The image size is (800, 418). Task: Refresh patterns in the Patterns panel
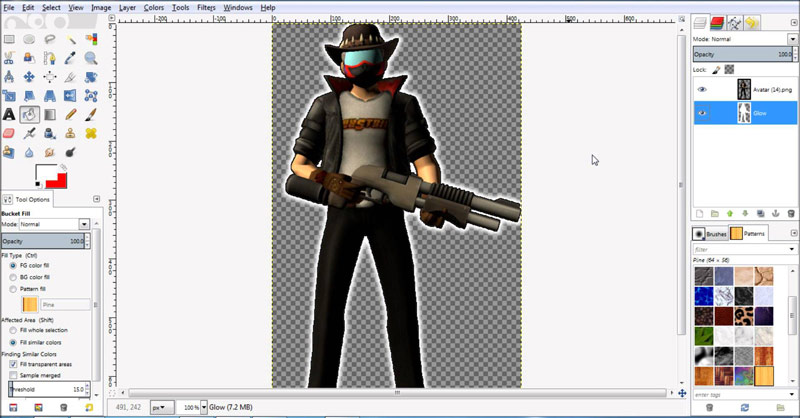click(x=744, y=407)
